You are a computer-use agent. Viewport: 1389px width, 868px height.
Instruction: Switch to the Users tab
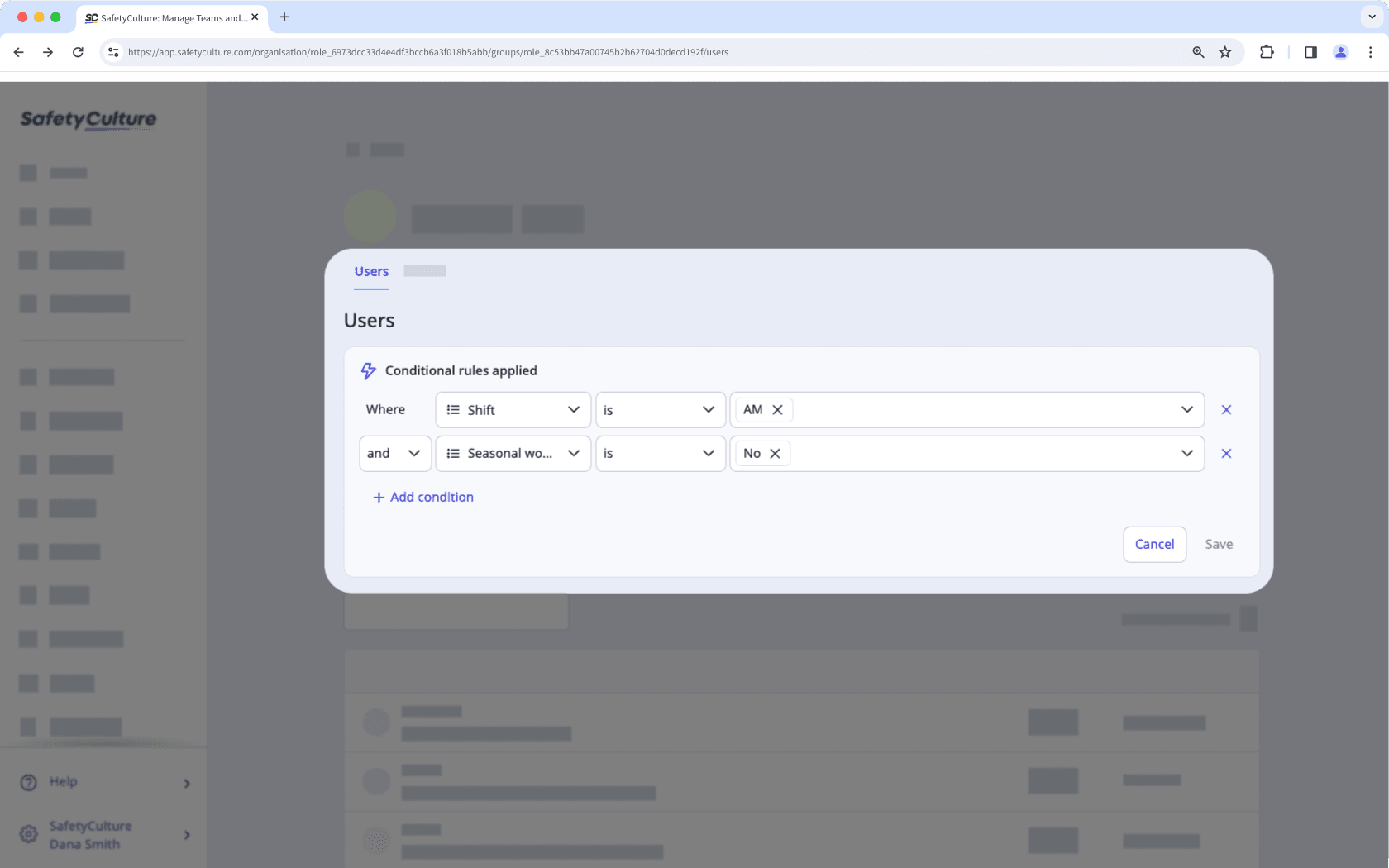(x=371, y=271)
